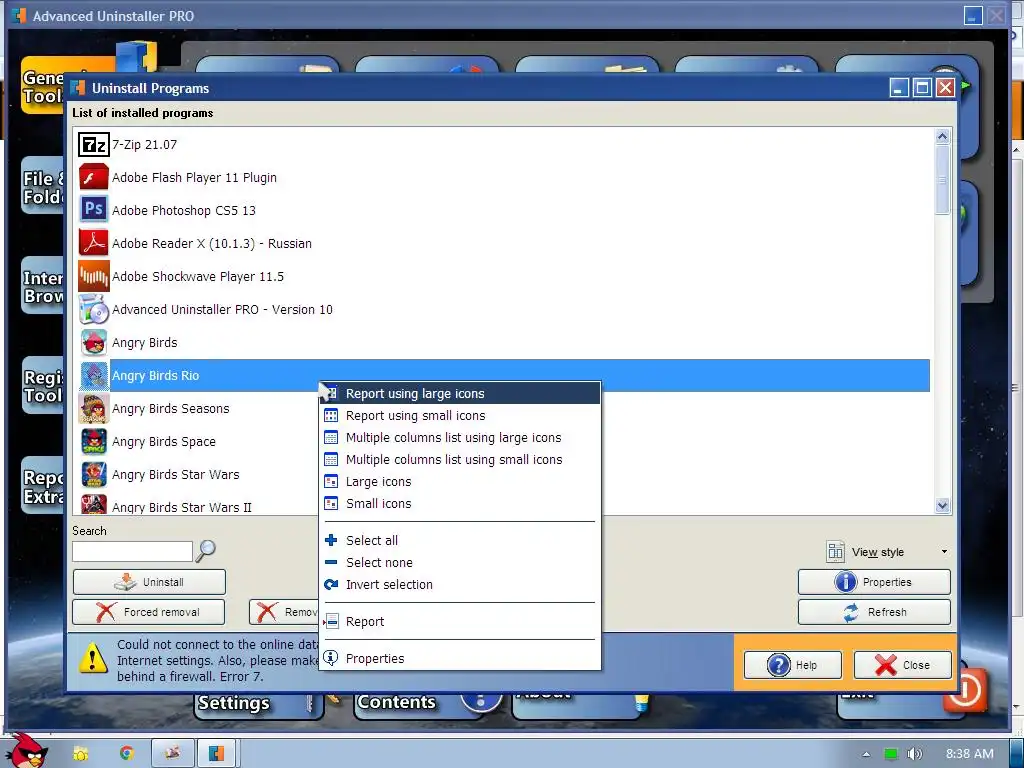Viewport: 1024px width, 768px height.
Task: Click the program list scrollbar thumb
Action: point(942,180)
